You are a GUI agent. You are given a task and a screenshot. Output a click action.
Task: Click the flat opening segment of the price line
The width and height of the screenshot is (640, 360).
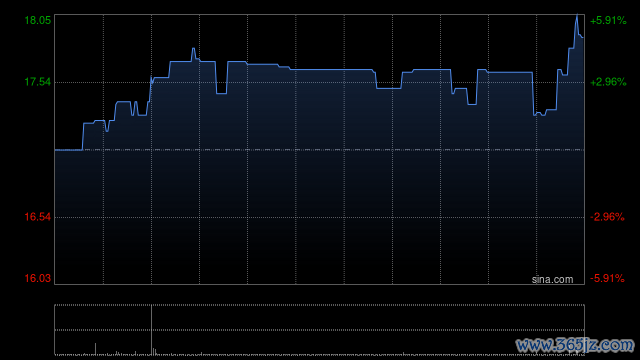69,150
